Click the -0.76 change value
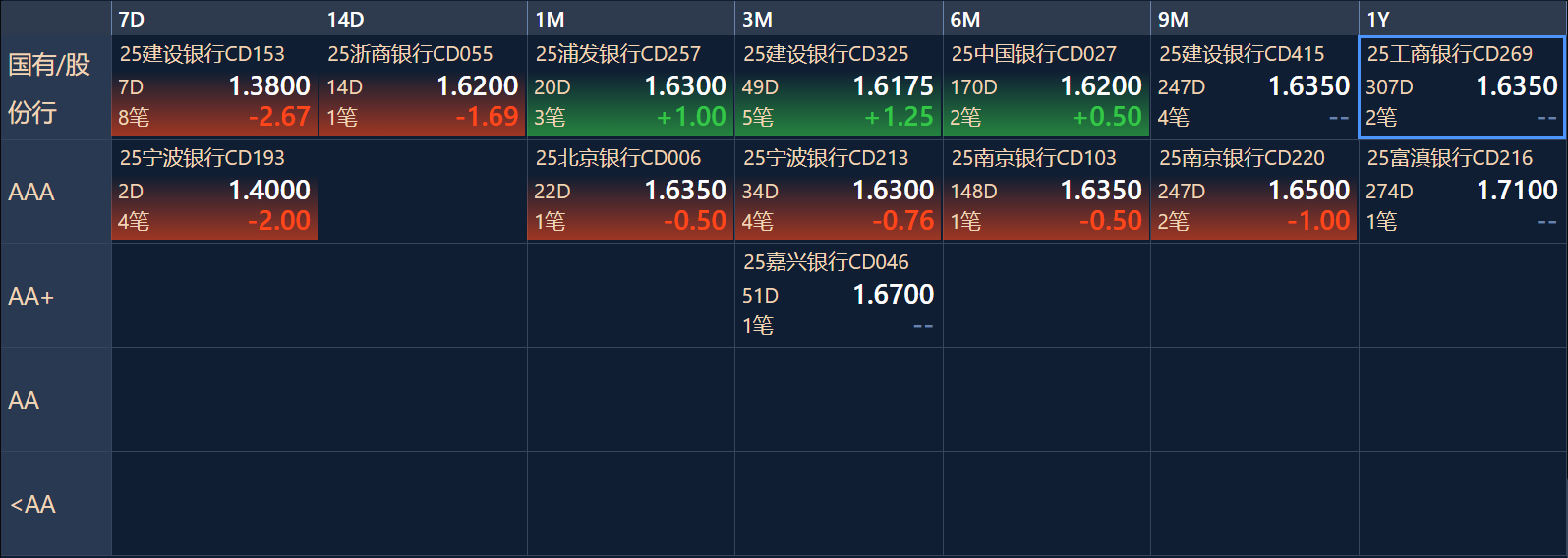Viewport: 1568px width, 558px height. coord(903,221)
